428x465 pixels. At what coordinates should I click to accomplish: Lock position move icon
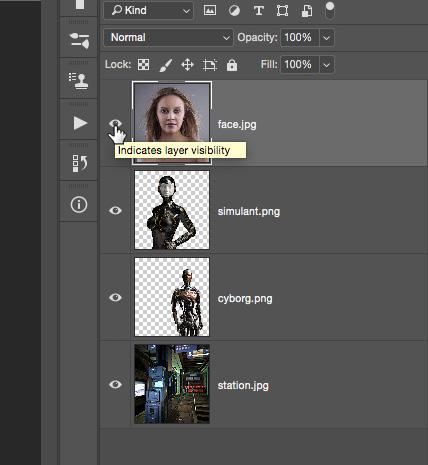coord(187,65)
